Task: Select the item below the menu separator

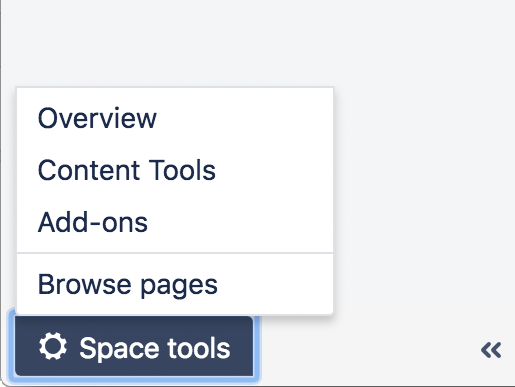Action: click(x=175, y=284)
